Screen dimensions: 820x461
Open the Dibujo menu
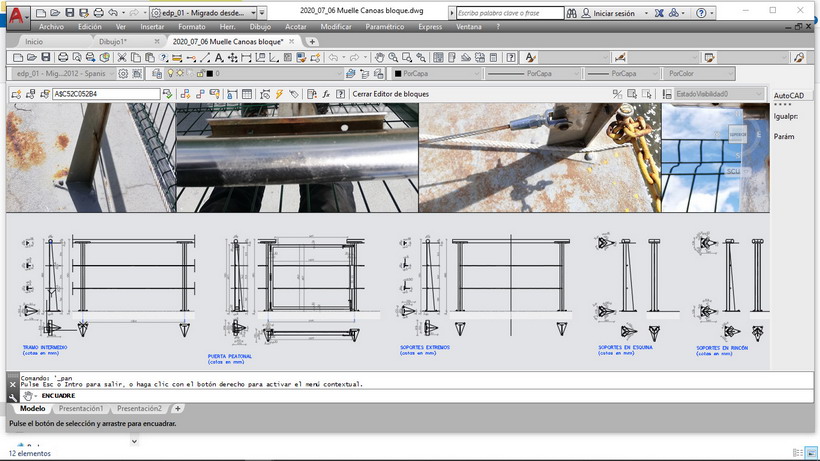pos(260,27)
